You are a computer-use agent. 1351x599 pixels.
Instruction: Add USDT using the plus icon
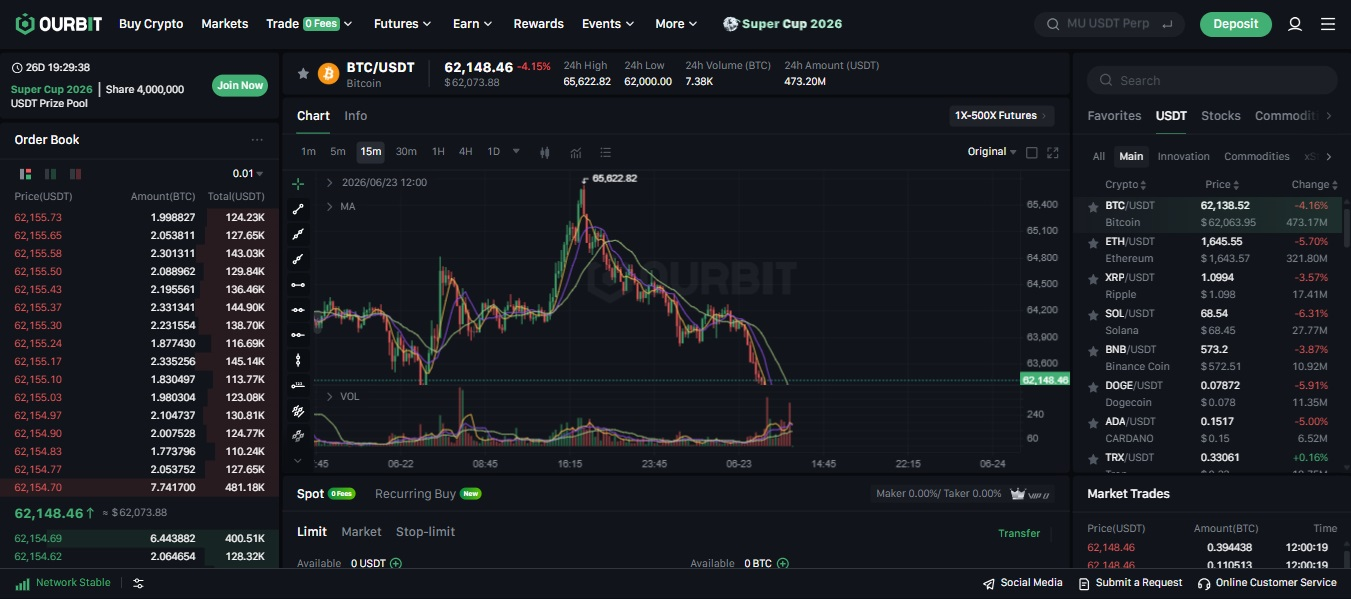coord(396,564)
